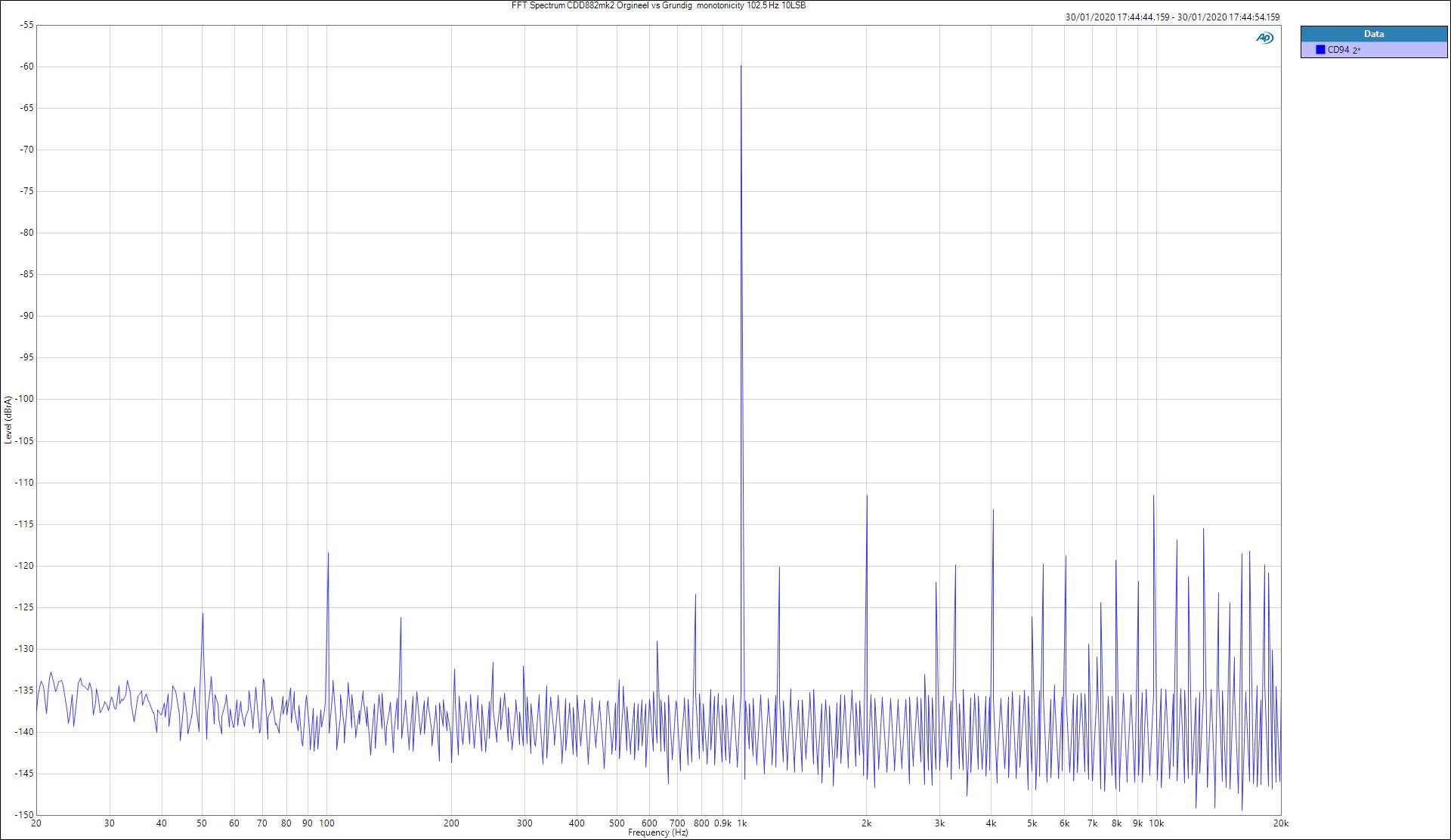1451x840 pixels.
Task: Click the Frequency (Hz) axis label
Action: (x=657, y=832)
